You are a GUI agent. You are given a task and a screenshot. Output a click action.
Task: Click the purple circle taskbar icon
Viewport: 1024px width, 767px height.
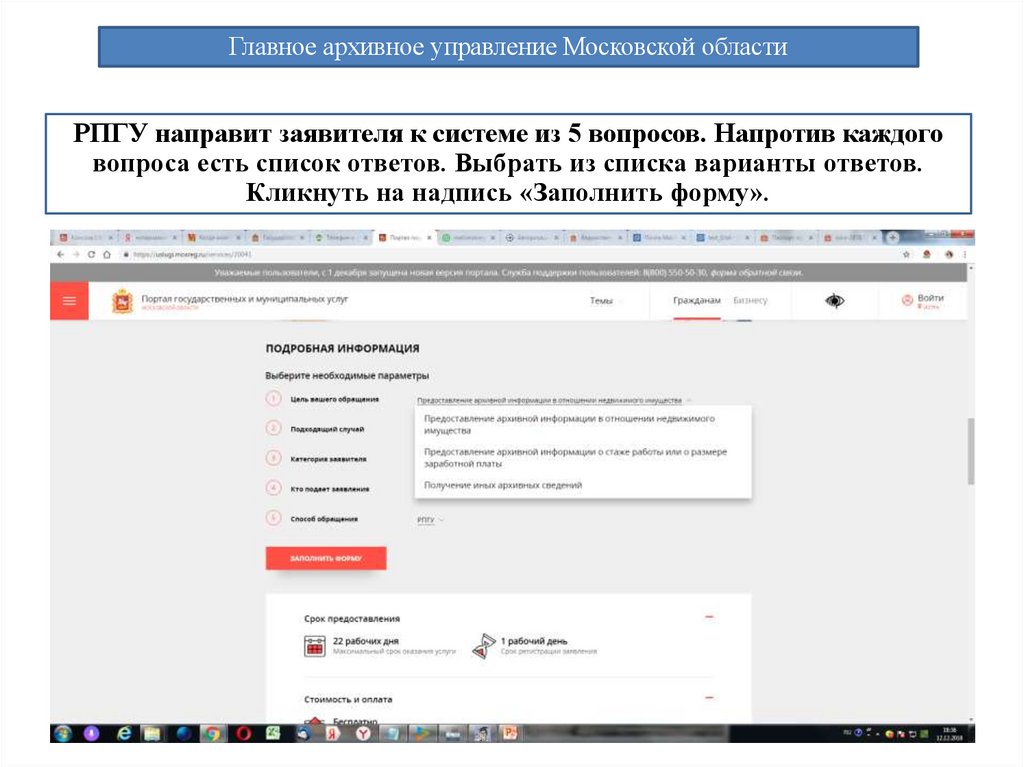pos(92,734)
